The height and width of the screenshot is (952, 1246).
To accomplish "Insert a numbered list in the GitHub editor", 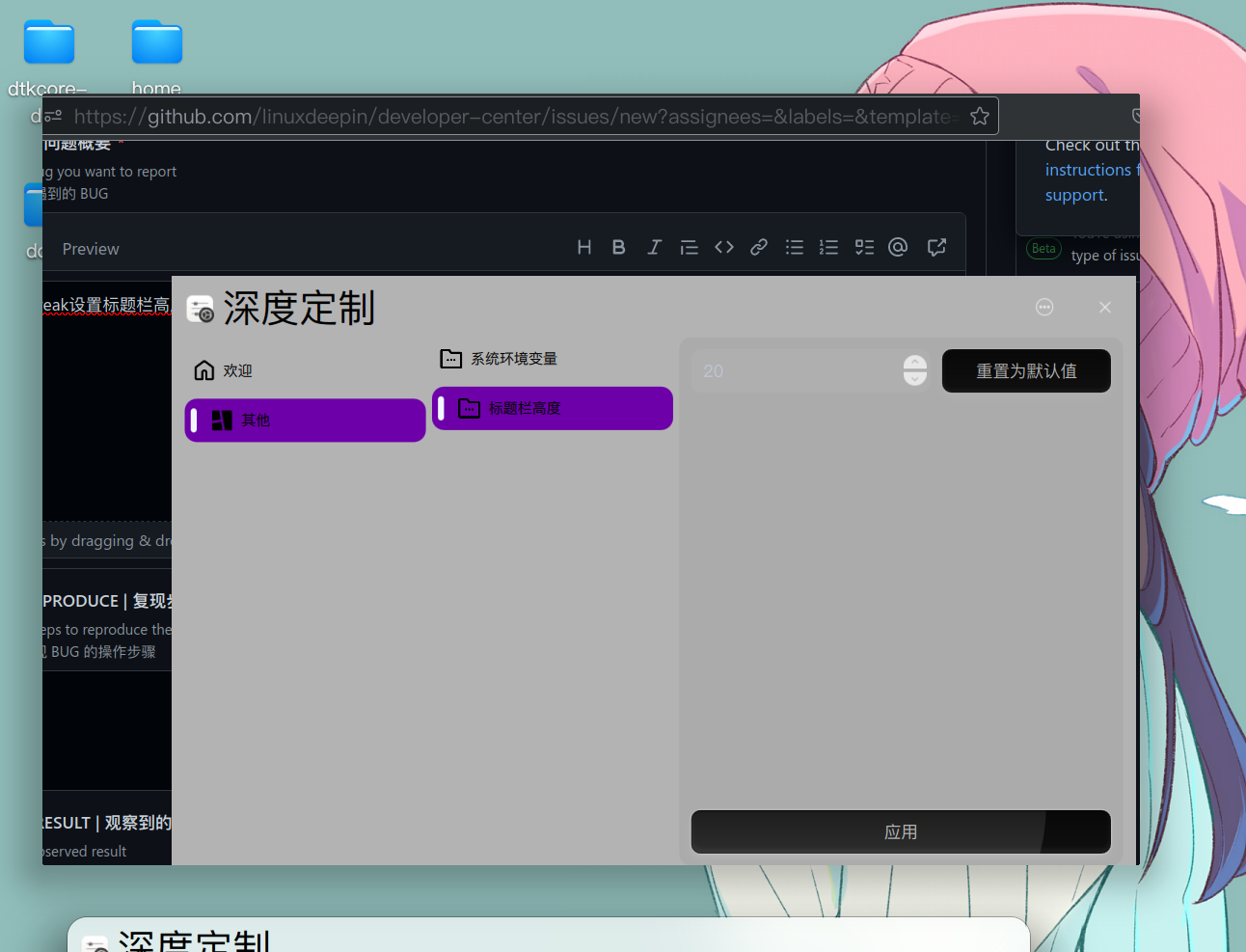I will (x=828, y=247).
